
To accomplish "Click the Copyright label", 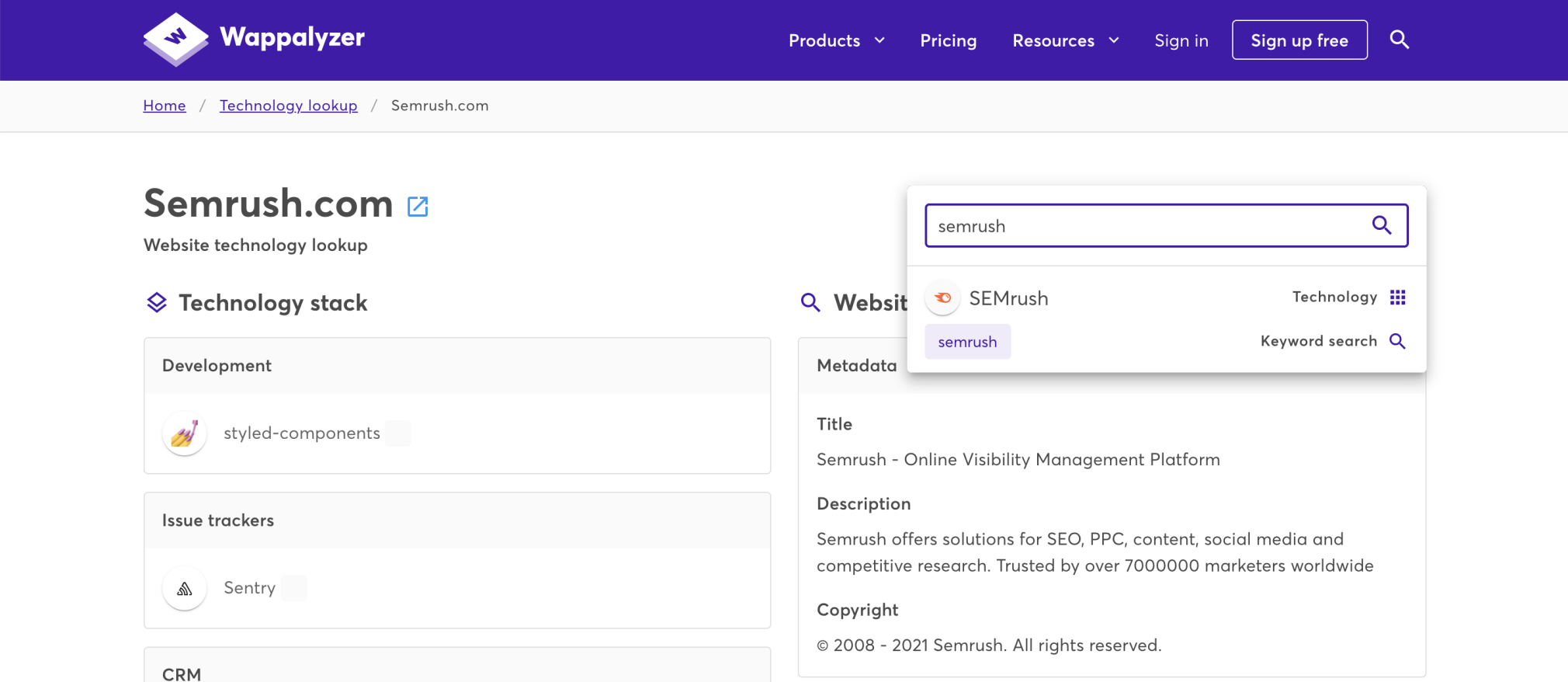I will (857, 611).
